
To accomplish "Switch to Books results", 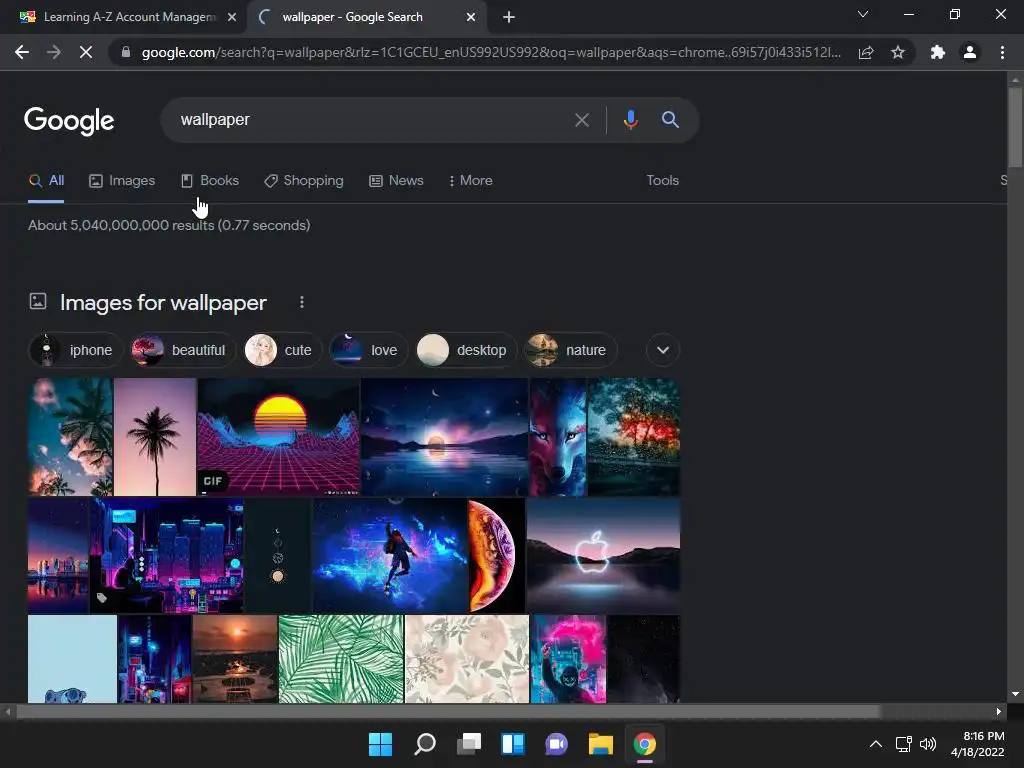I will click(x=210, y=180).
